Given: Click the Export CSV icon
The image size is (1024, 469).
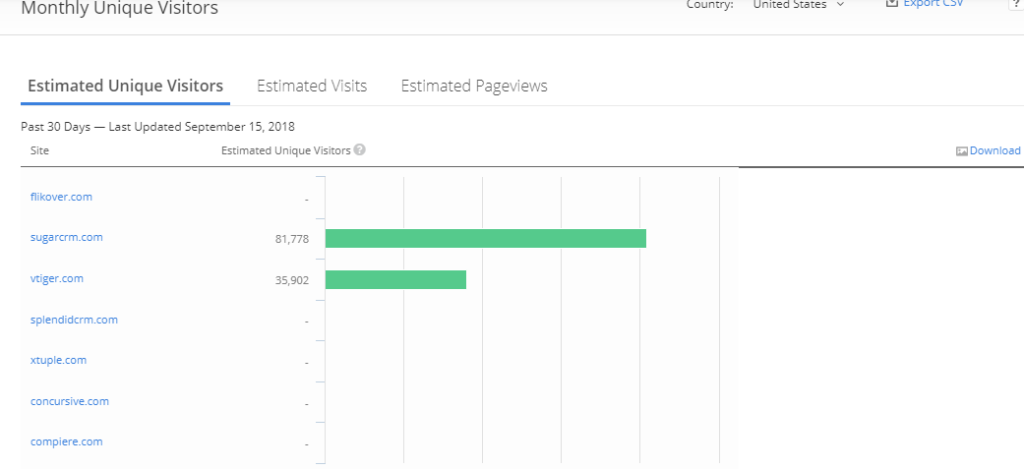Looking at the screenshot, I should pyautogui.click(x=892, y=4).
